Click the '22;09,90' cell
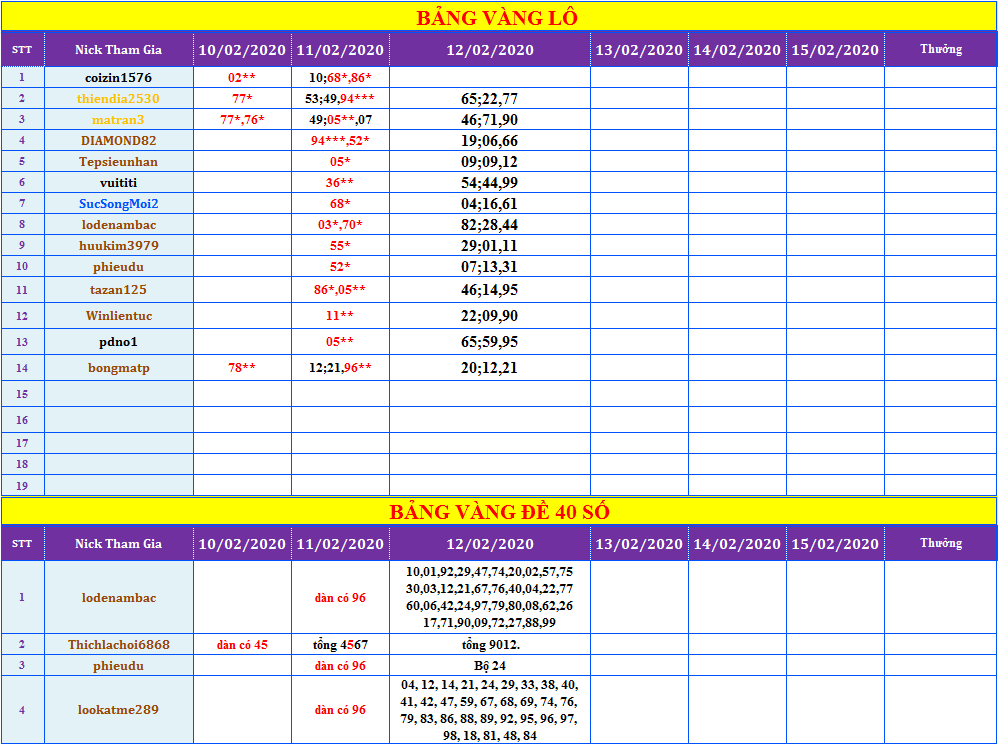Image resolution: width=998 pixels, height=744 pixels. click(x=489, y=316)
